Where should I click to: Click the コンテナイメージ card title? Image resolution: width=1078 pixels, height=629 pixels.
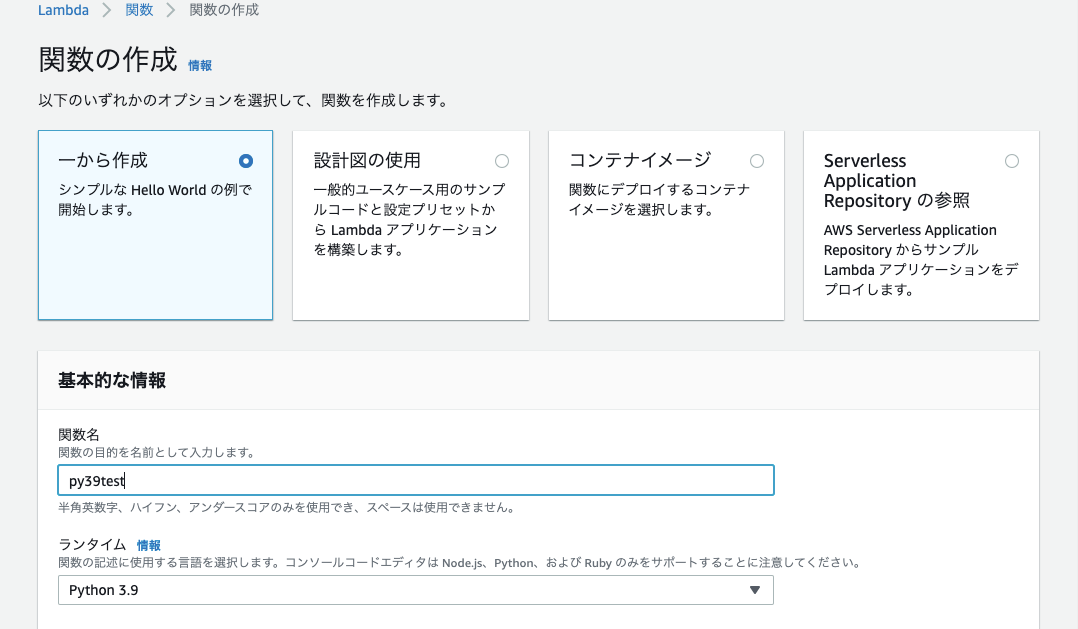click(640, 160)
